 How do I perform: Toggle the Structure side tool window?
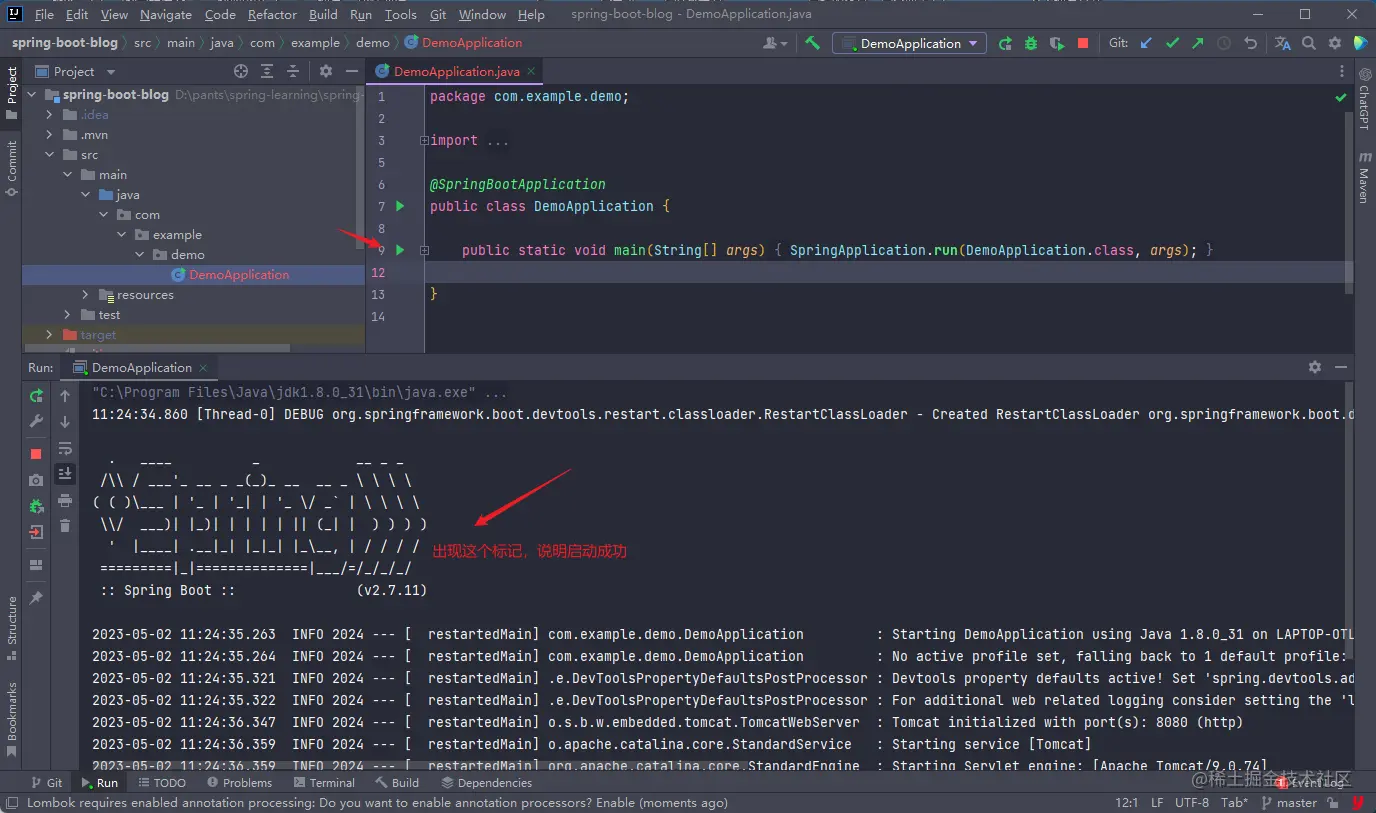coord(11,628)
